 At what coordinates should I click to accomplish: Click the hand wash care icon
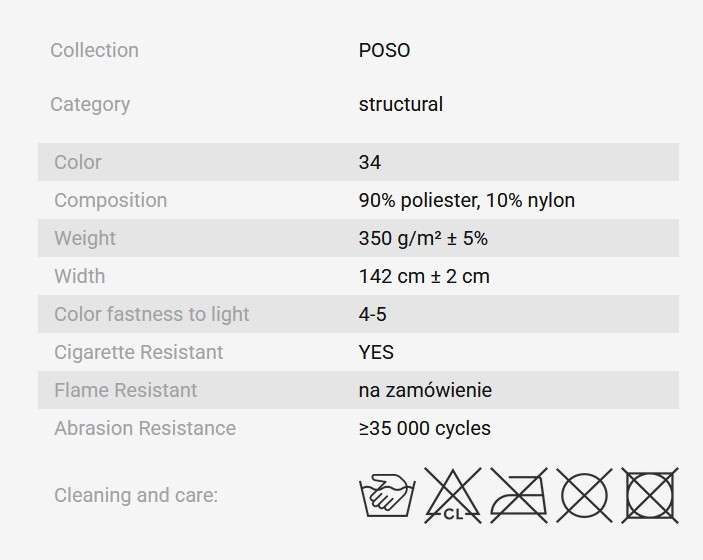pyautogui.click(x=387, y=495)
